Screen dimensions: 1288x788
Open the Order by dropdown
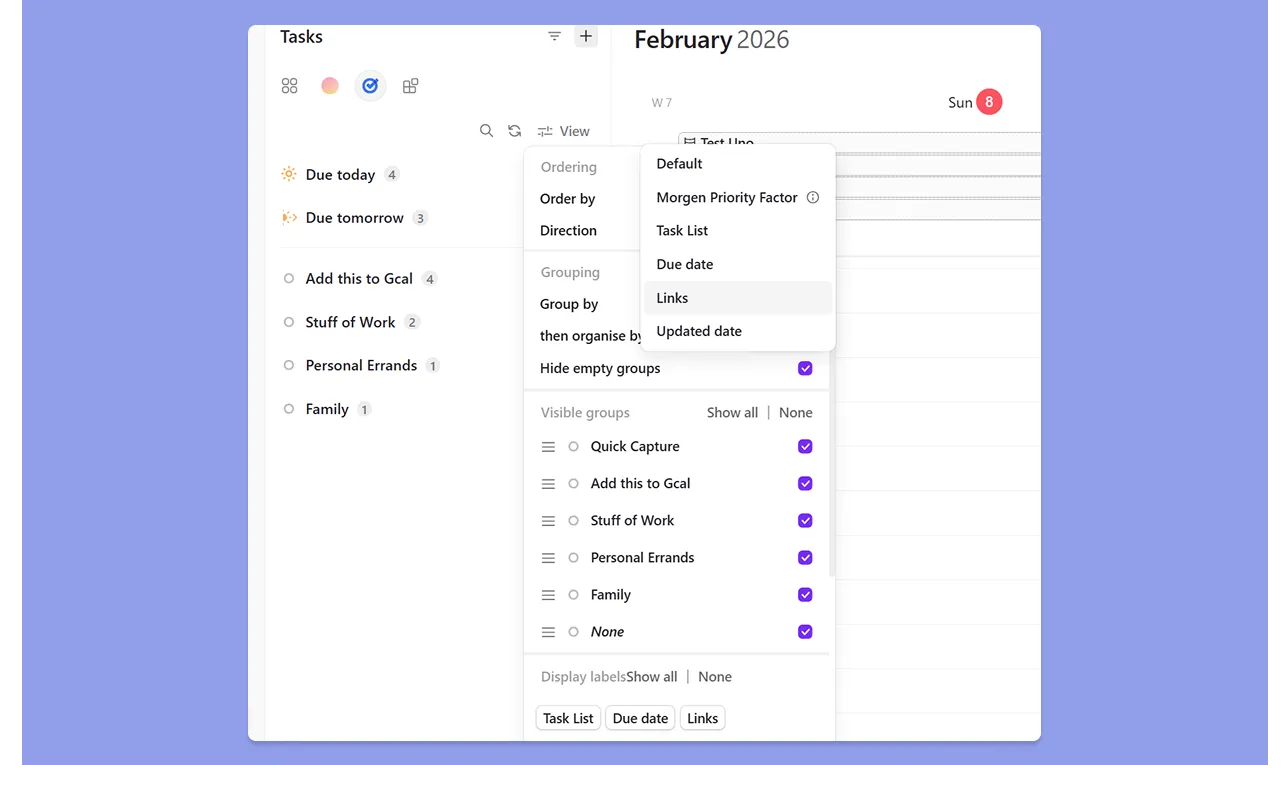pyautogui.click(x=567, y=199)
